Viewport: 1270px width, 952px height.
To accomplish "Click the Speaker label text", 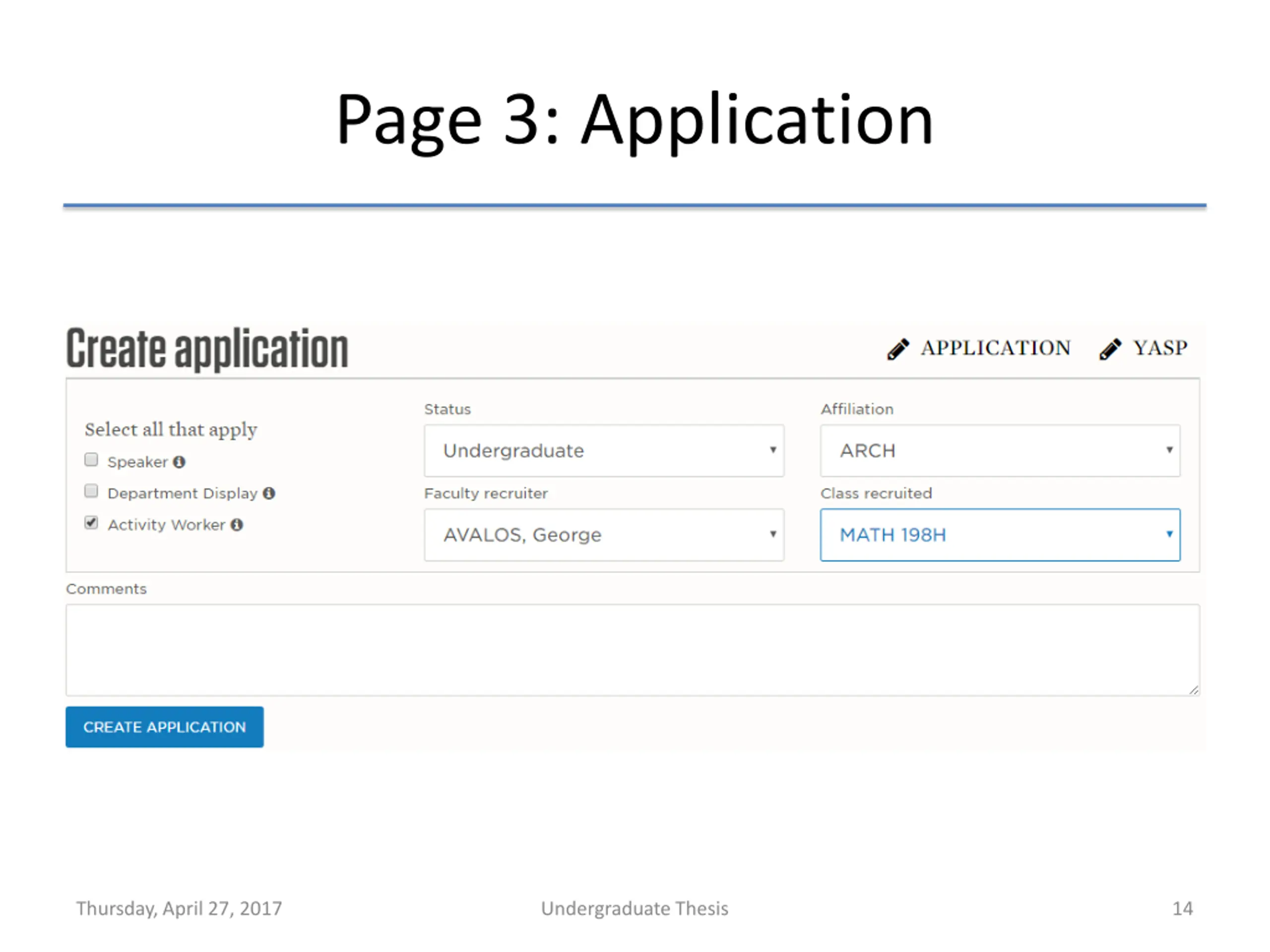I will [138, 462].
